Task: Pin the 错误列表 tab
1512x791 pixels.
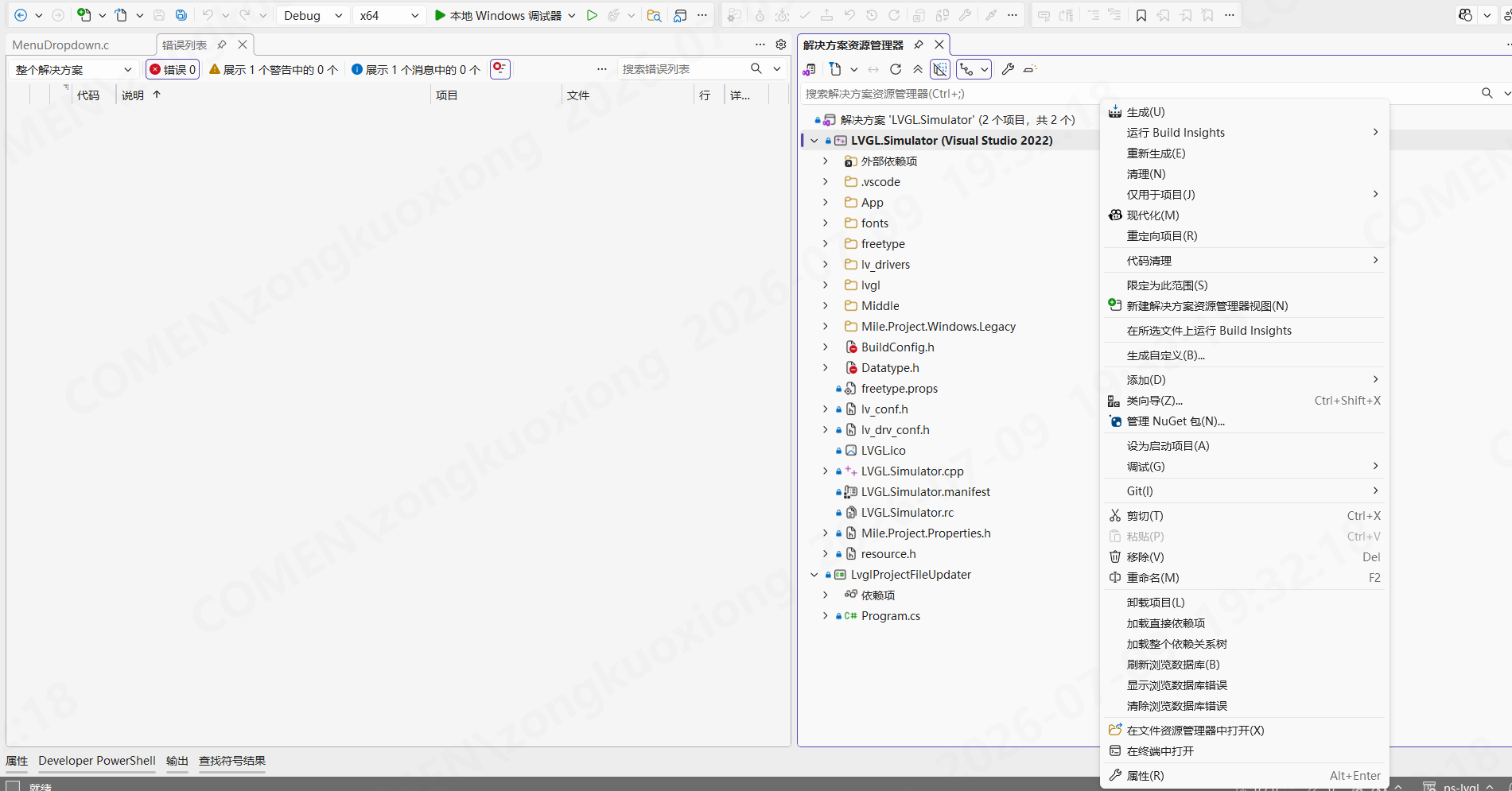Action: tap(222, 45)
